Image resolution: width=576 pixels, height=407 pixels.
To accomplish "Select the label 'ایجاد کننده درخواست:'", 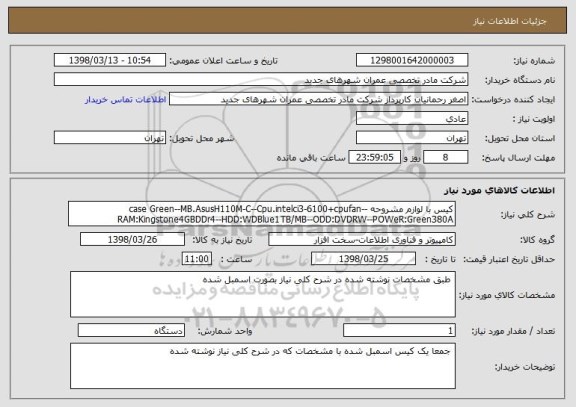I will 513,100.
